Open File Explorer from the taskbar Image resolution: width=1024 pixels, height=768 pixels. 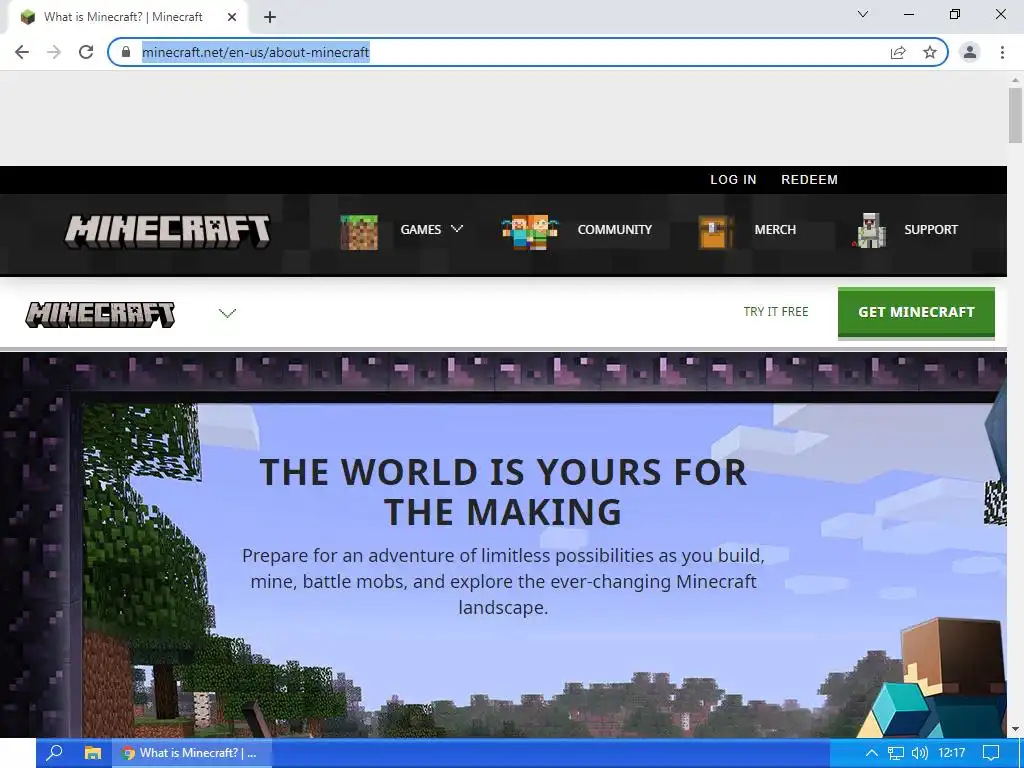93,753
